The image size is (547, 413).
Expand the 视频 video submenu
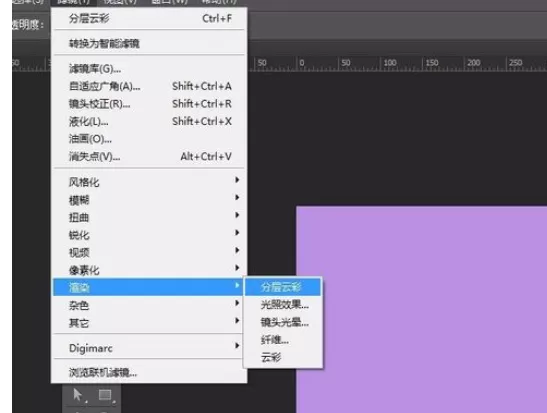pyautogui.click(x=149, y=252)
